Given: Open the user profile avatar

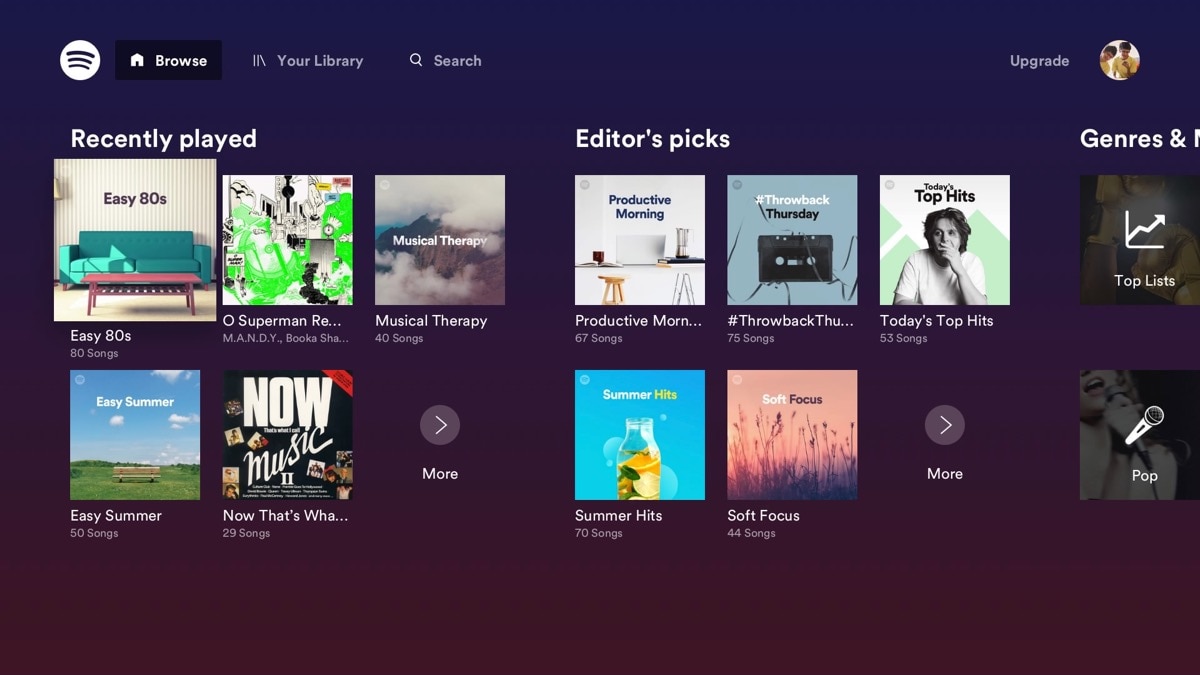Looking at the screenshot, I should pyautogui.click(x=1119, y=60).
